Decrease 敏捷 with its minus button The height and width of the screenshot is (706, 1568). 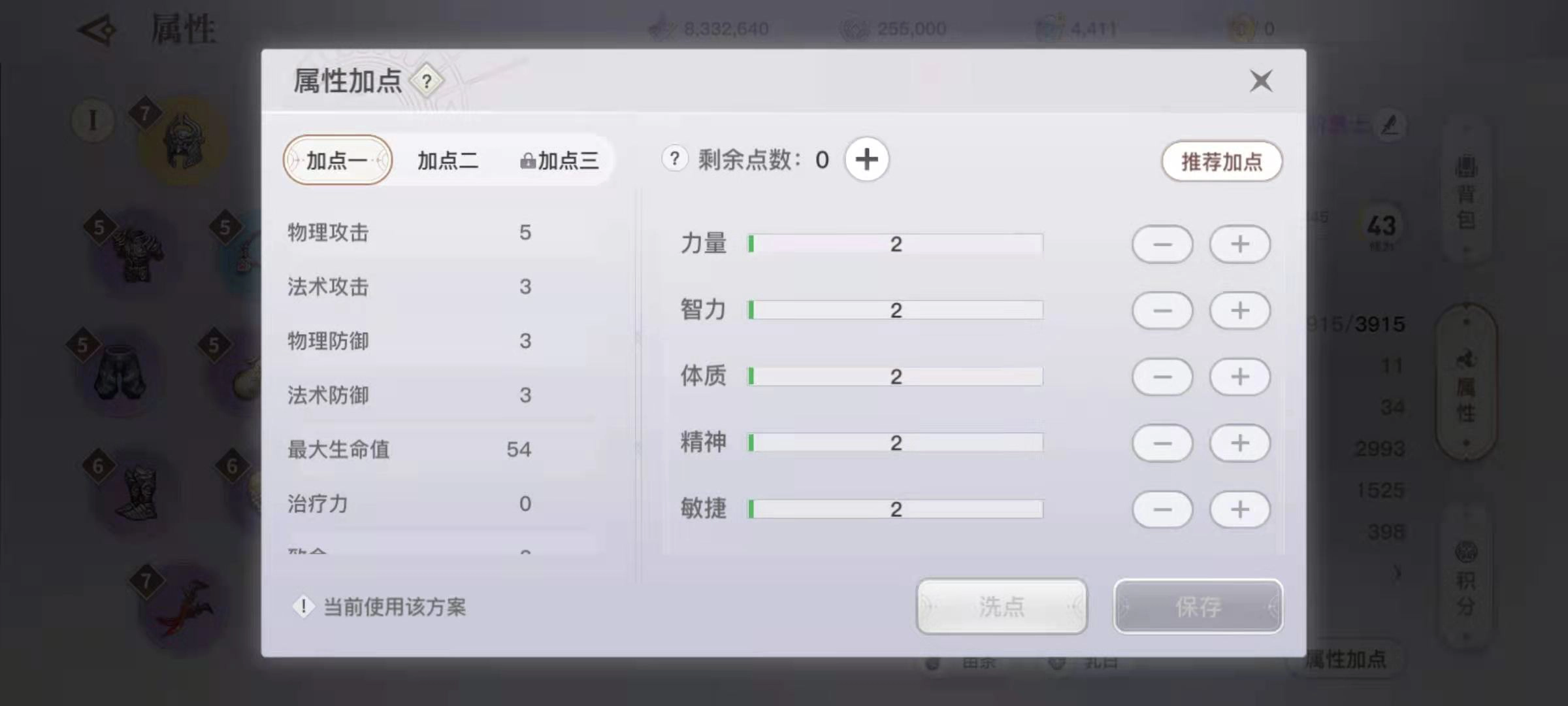point(1162,510)
